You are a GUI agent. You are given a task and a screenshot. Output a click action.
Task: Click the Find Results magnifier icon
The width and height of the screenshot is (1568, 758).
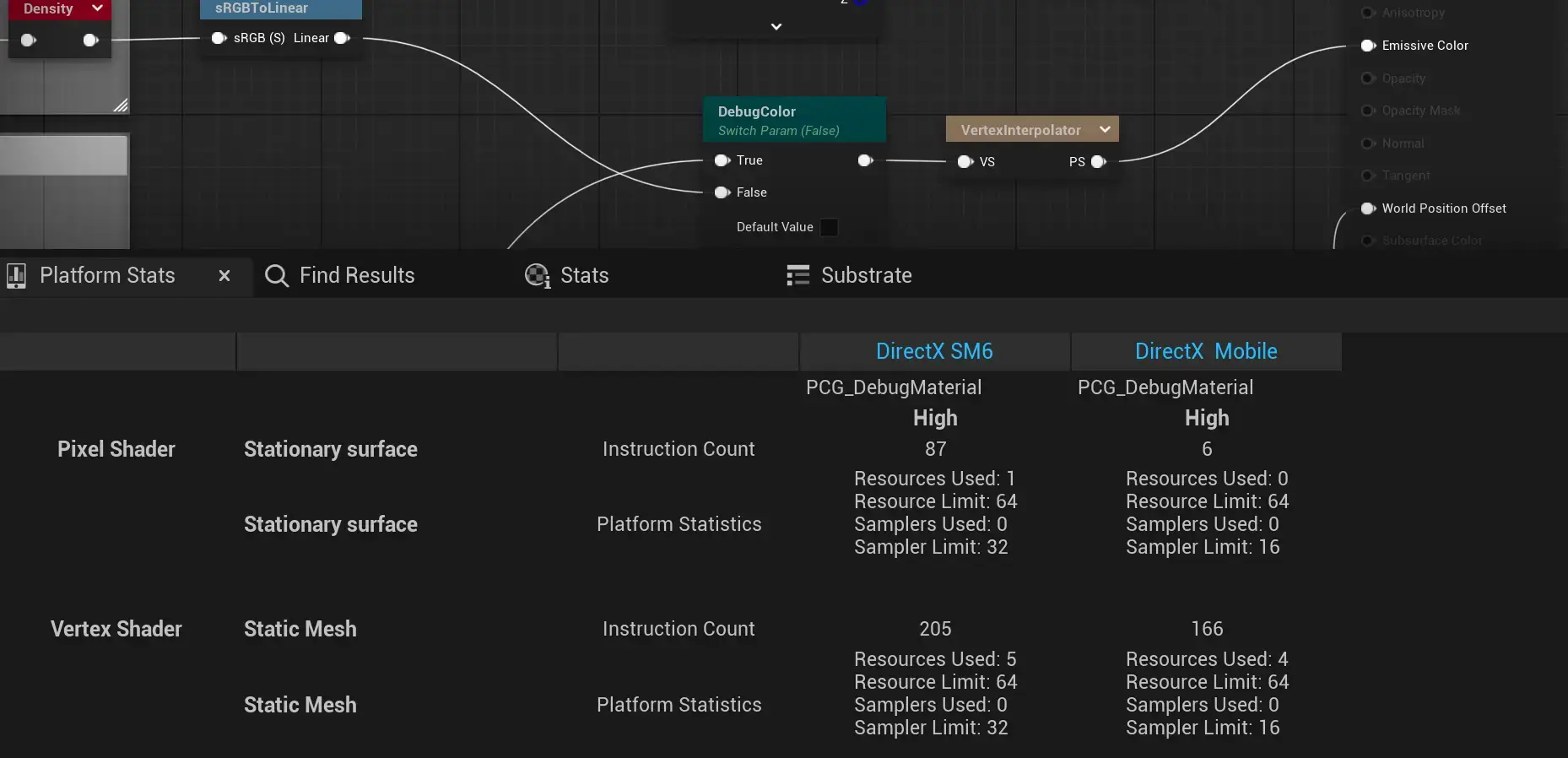coord(276,276)
